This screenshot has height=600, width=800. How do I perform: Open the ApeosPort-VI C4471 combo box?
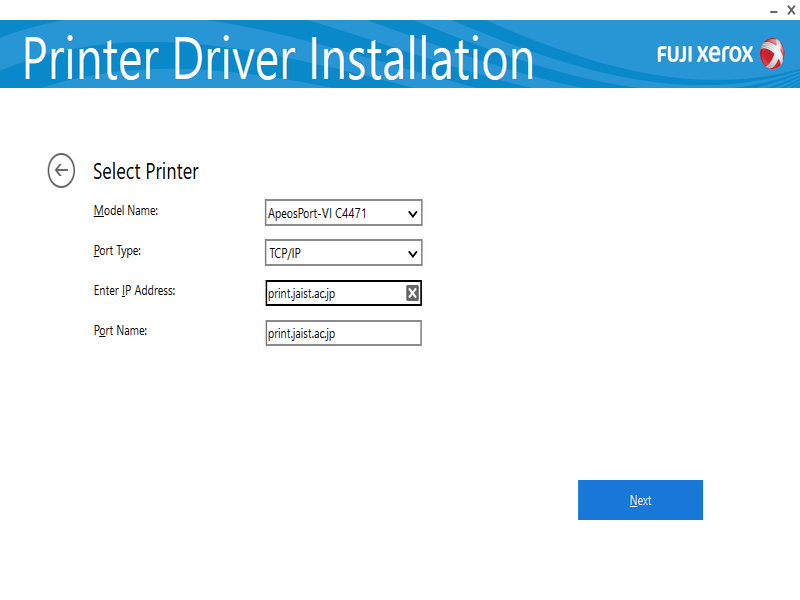[x=330, y=214]
